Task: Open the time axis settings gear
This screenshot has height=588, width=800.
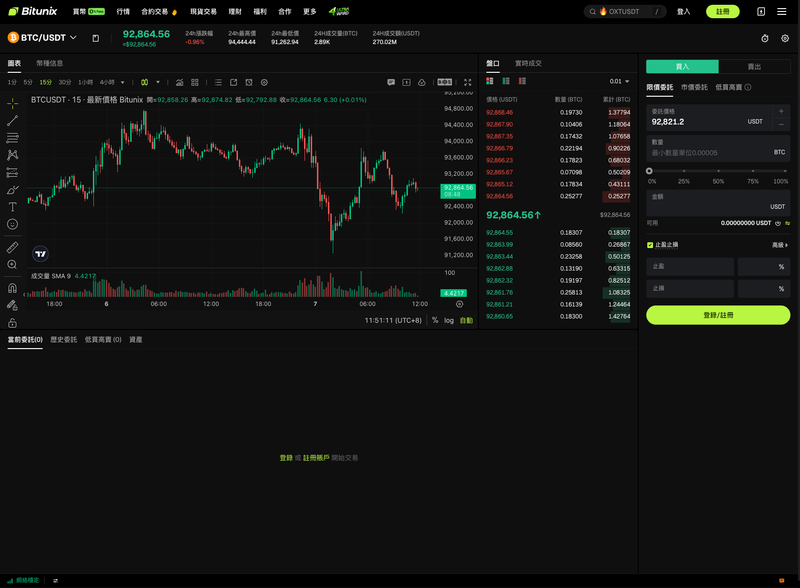Action: pyautogui.click(x=460, y=304)
